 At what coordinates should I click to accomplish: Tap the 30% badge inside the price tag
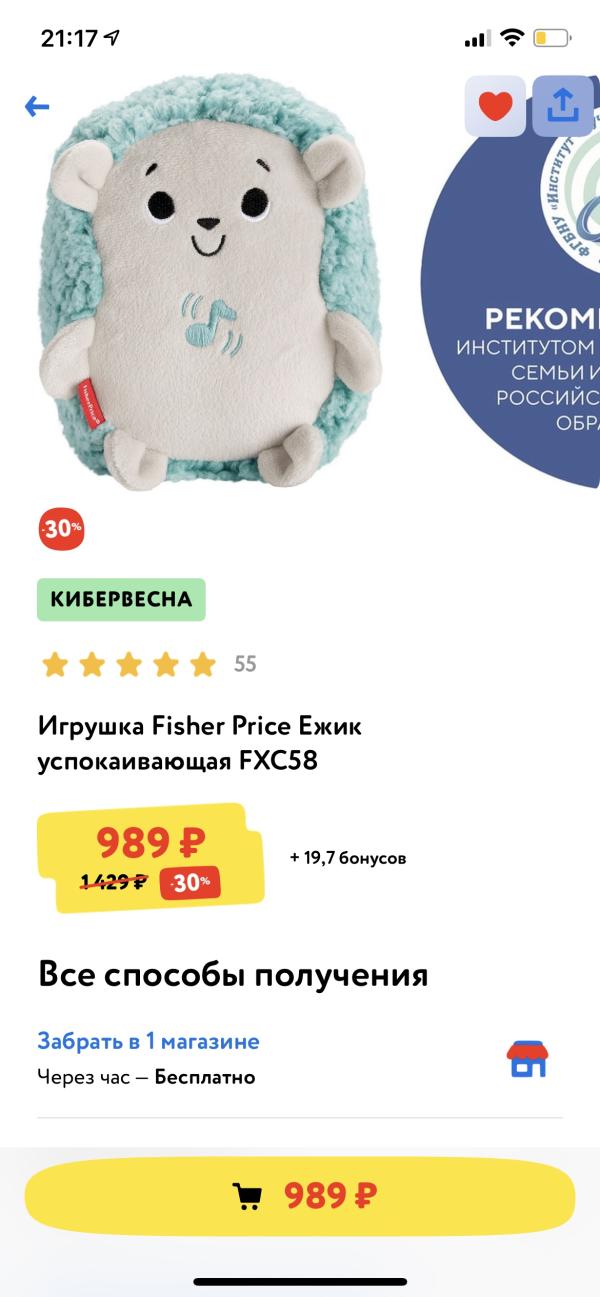click(190, 882)
